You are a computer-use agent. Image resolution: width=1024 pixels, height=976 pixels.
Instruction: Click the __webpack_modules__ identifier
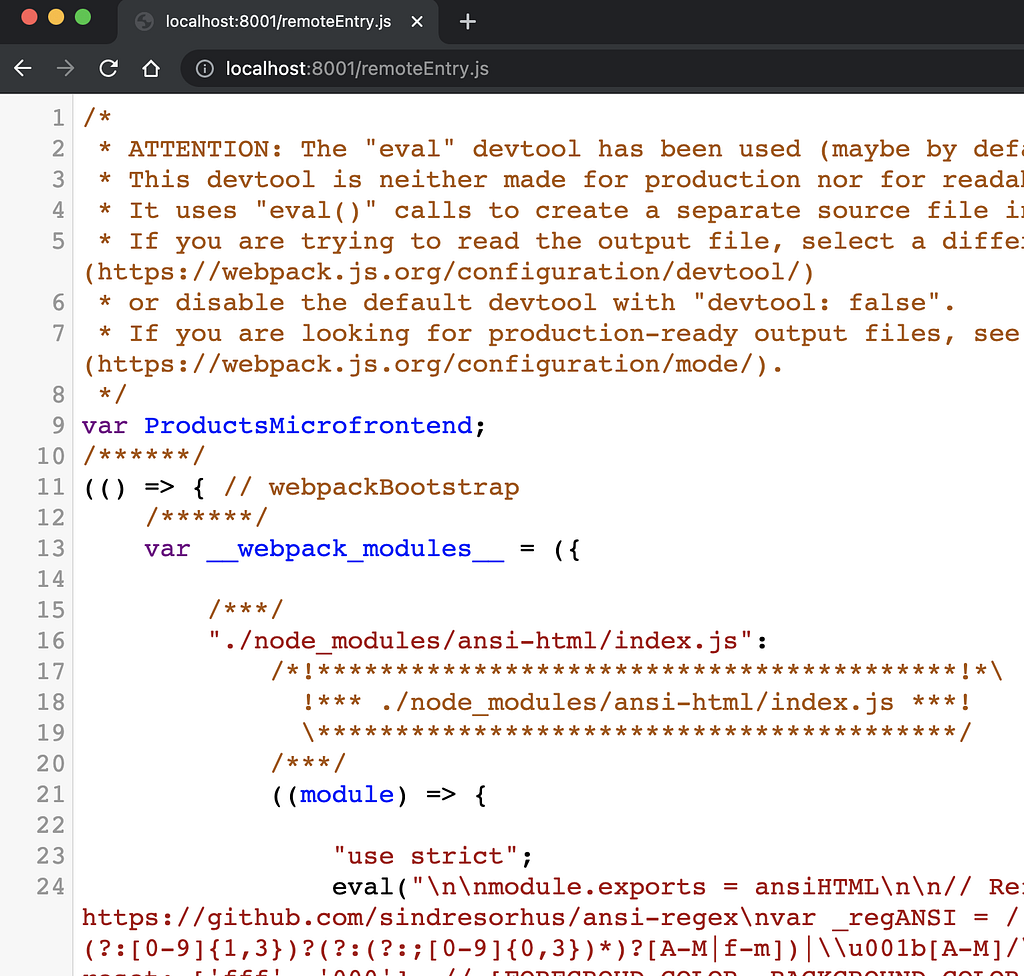[355, 549]
